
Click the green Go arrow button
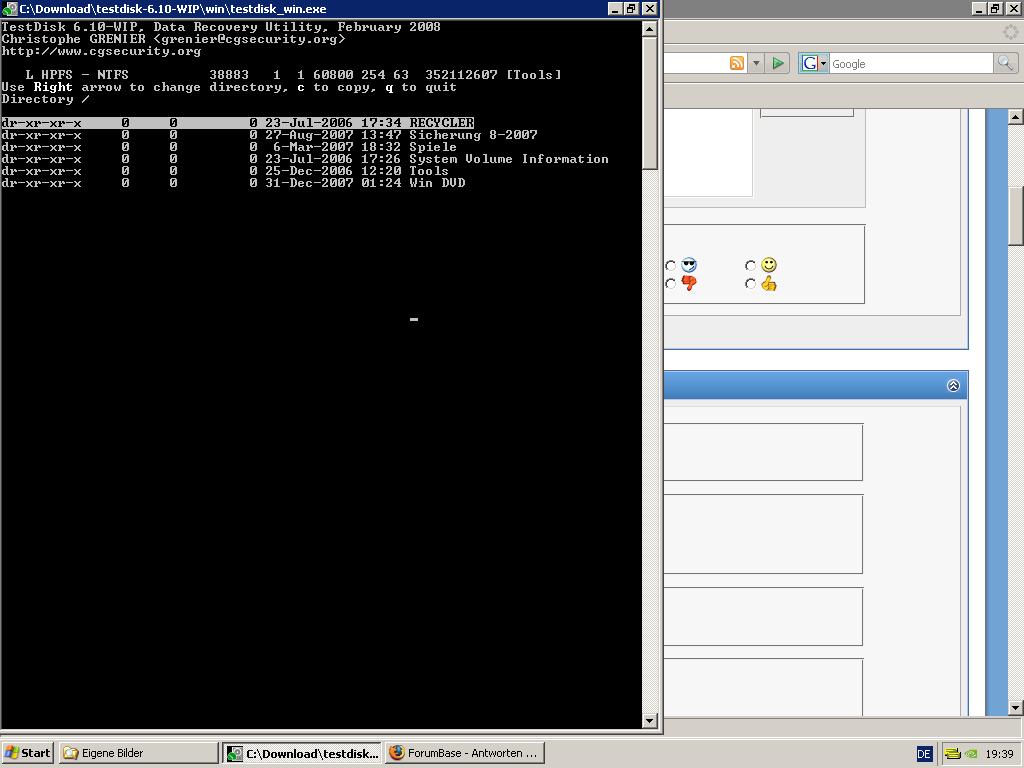tap(778, 63)
